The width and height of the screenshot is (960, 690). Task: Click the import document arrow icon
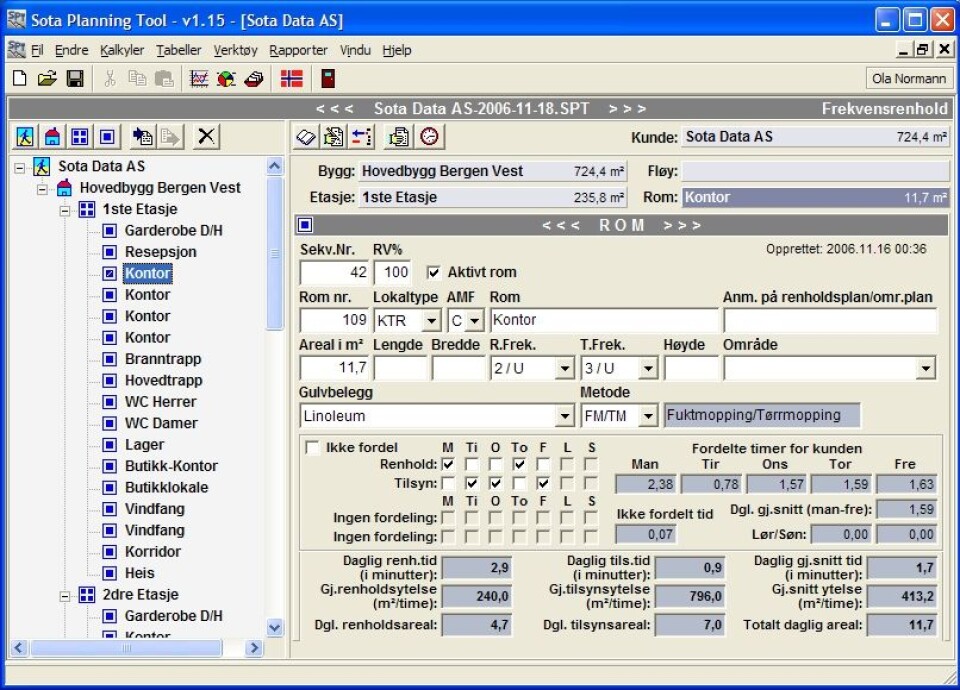[x=143, y=136]
